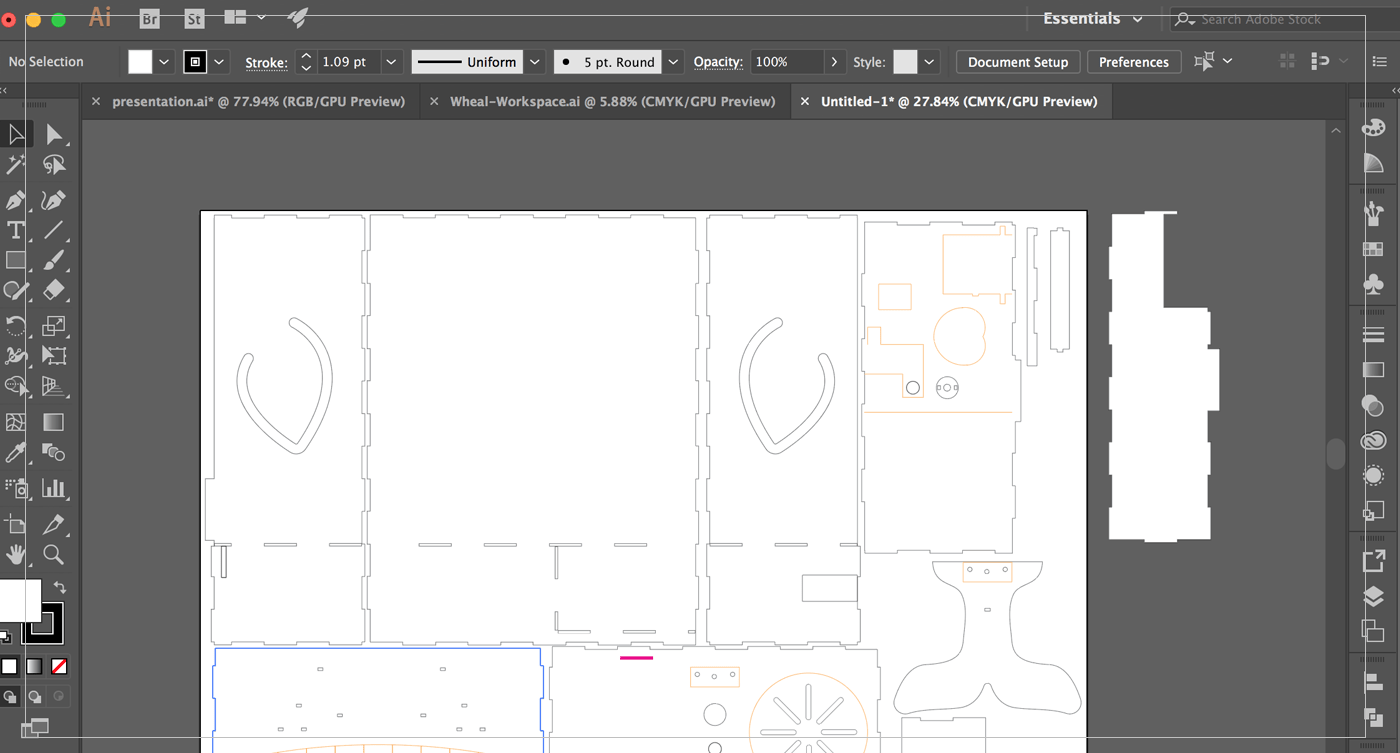The height and width of the screenshot is (753, 1400).
Task: Click the Preferences button
Action: coord(1134,62)
